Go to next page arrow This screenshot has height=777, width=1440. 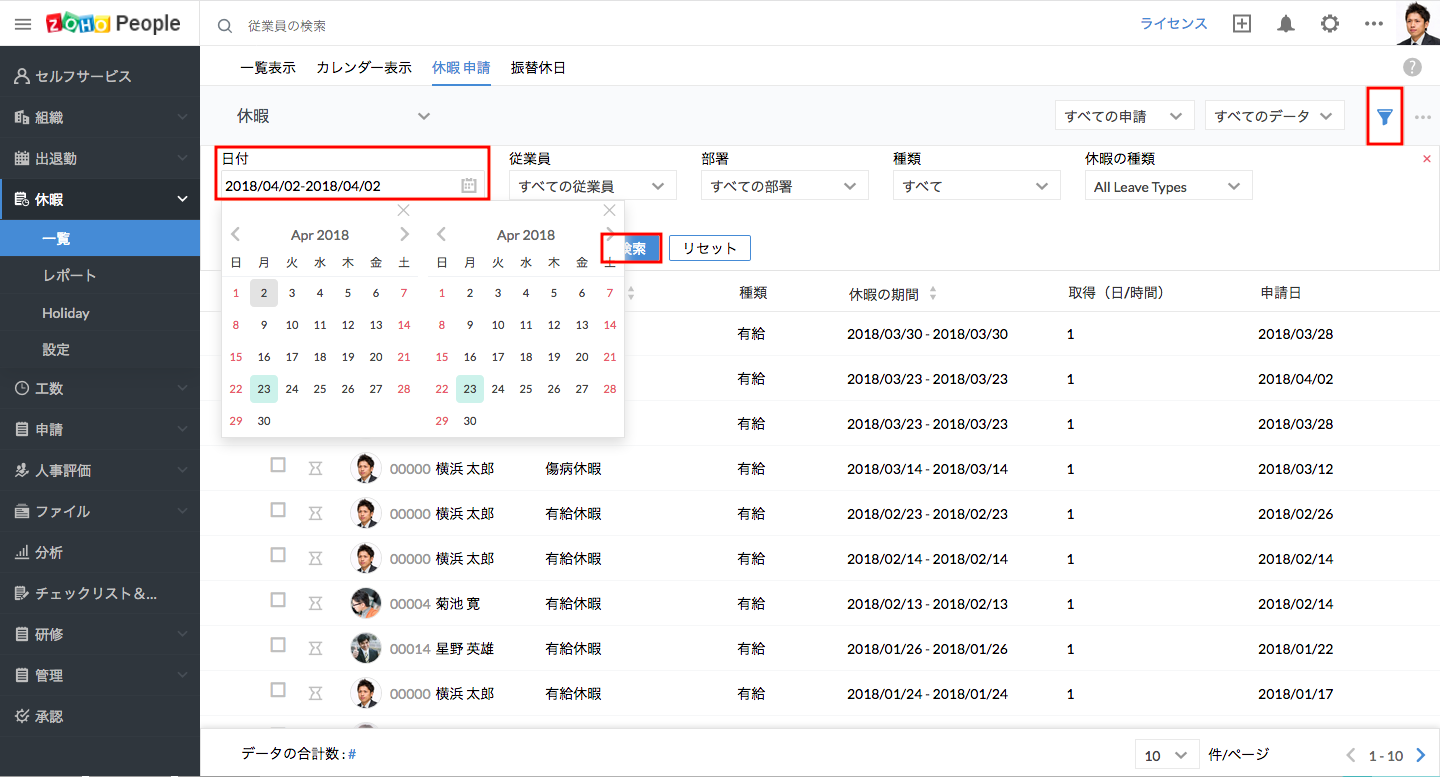[x=1420, y=755]
